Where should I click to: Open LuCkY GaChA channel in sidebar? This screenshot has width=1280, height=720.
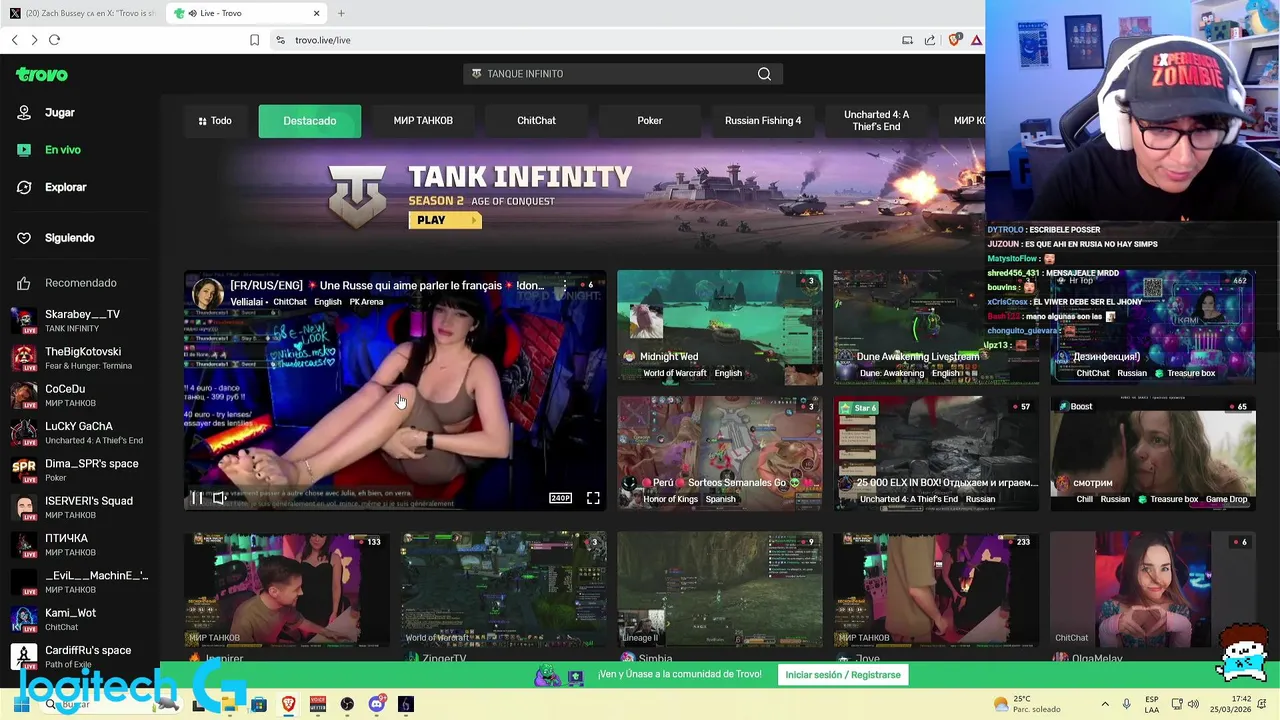(x=80, y=433)
